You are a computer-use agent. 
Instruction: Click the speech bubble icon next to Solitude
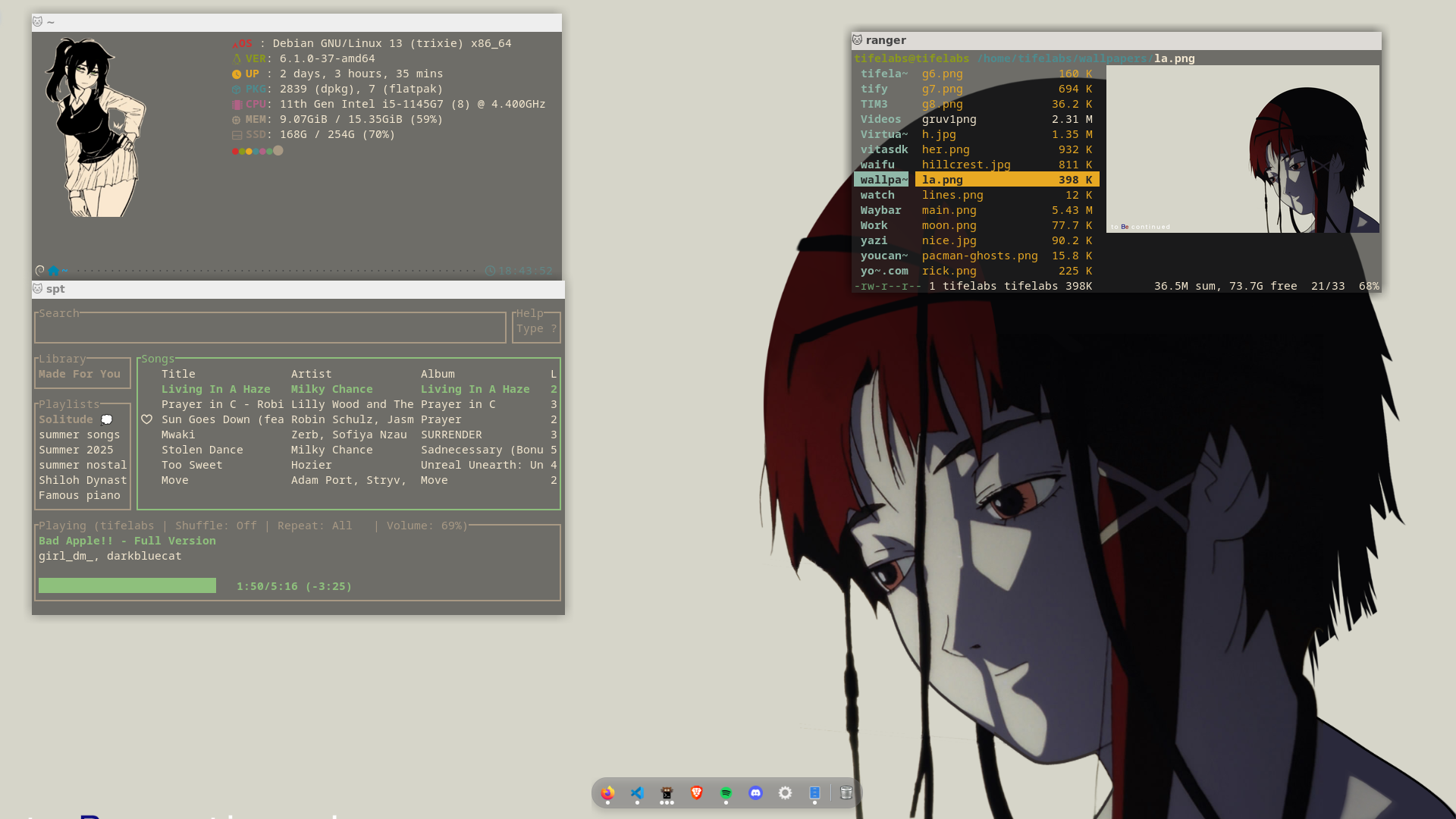point(107,419)
